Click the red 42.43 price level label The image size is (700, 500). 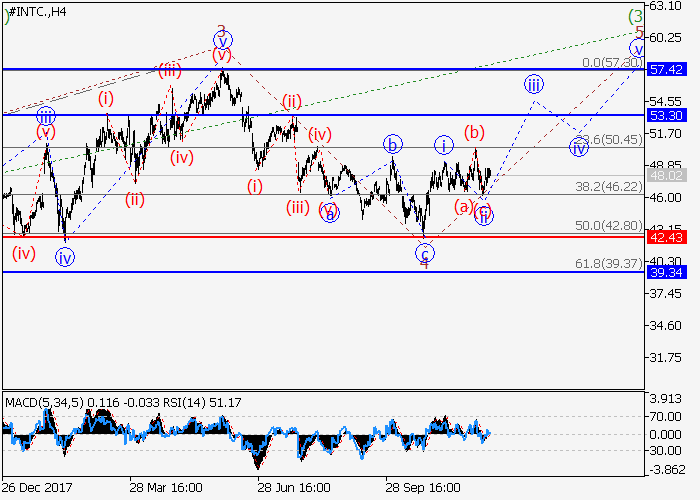tap(664, 237)
